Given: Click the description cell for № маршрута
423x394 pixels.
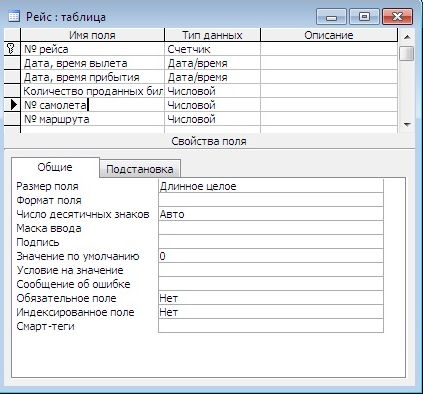Looking at the screenshot, I should pos(329,119).
